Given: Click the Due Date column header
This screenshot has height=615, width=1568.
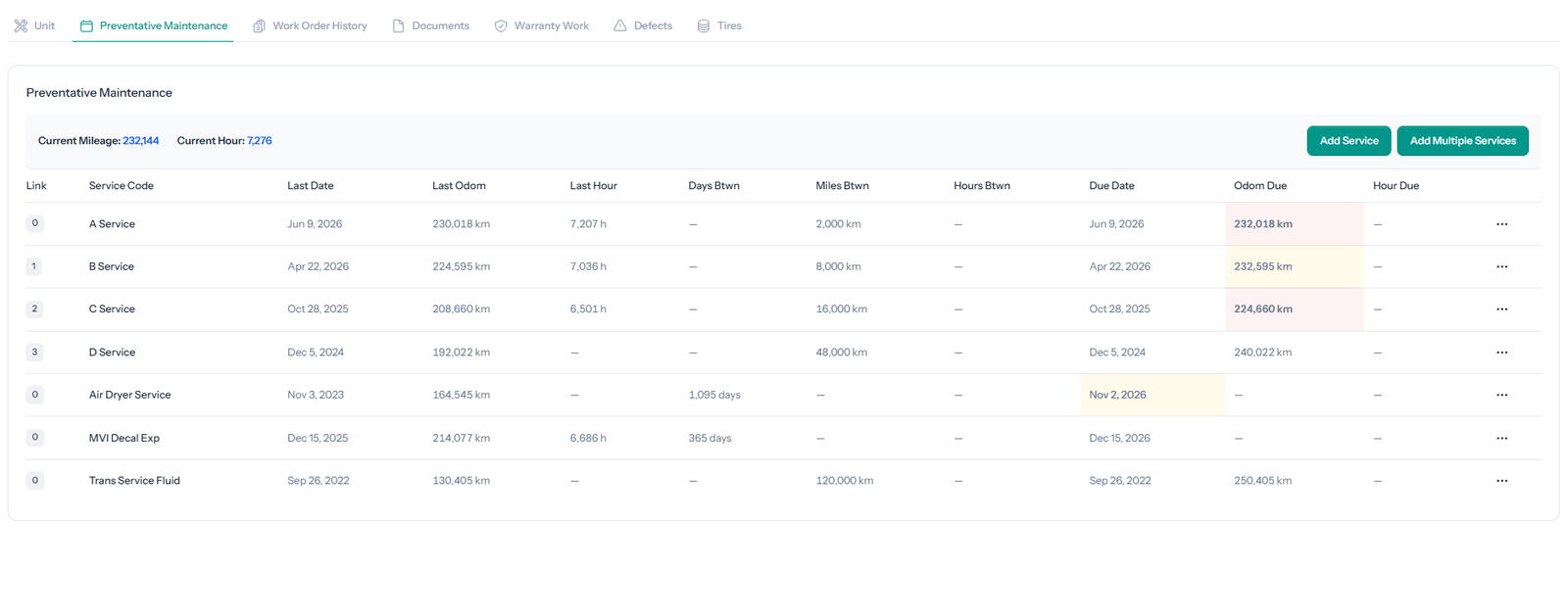Looking at the screenshot, I should (1111, 186).
